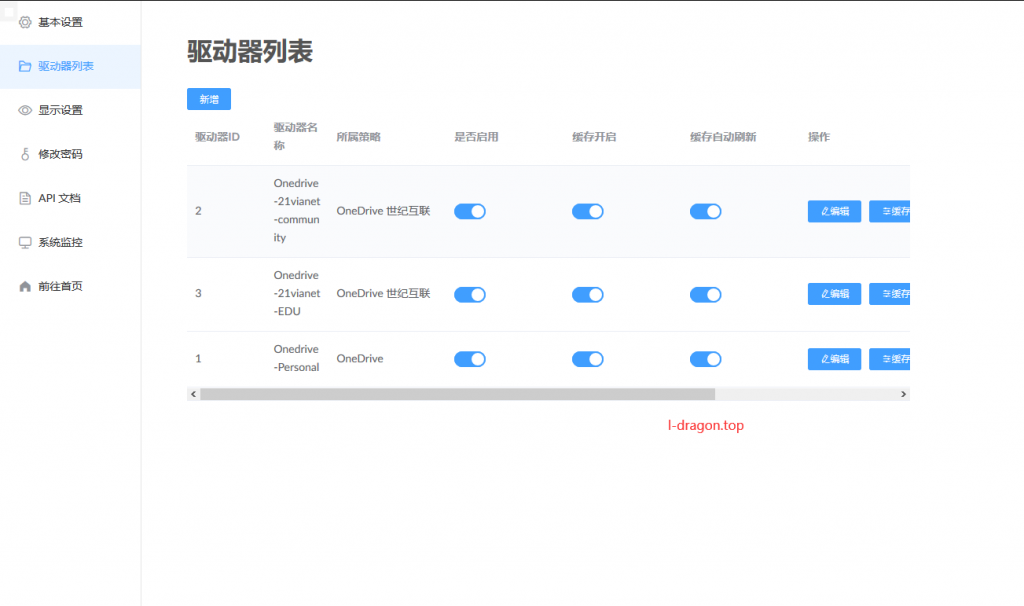1024x606 pixels.
Task: Disable 缓存开启 for Onedrive-21vianet-community drive
Action: pos(588,211)
